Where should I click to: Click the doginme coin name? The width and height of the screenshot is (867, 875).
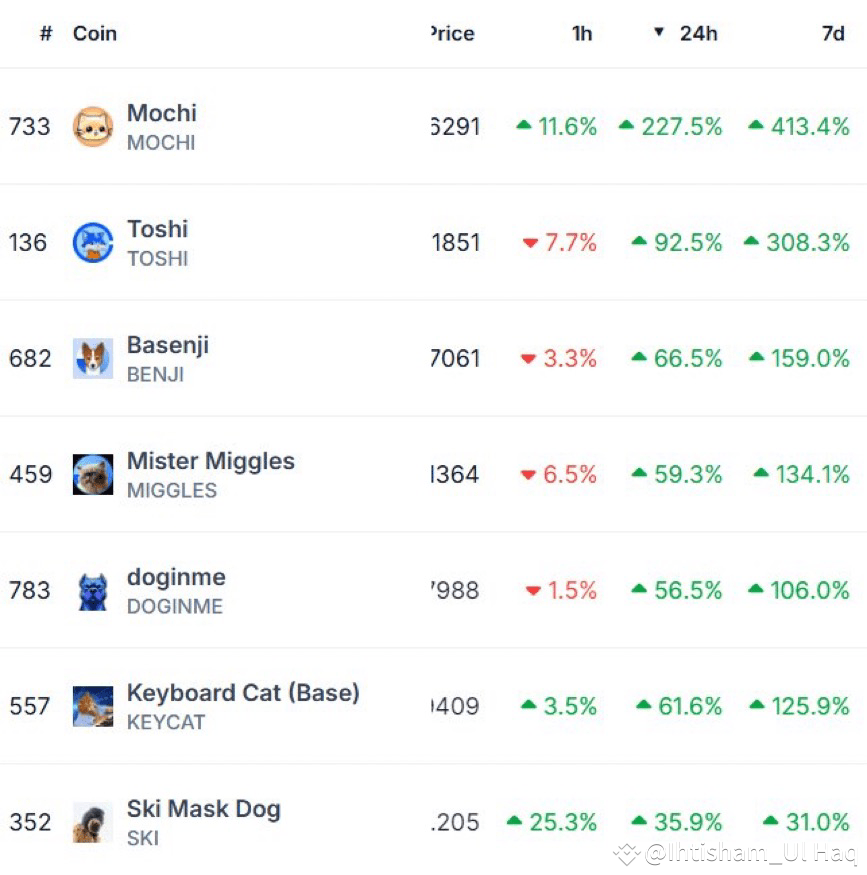click(x=176, y=577)
